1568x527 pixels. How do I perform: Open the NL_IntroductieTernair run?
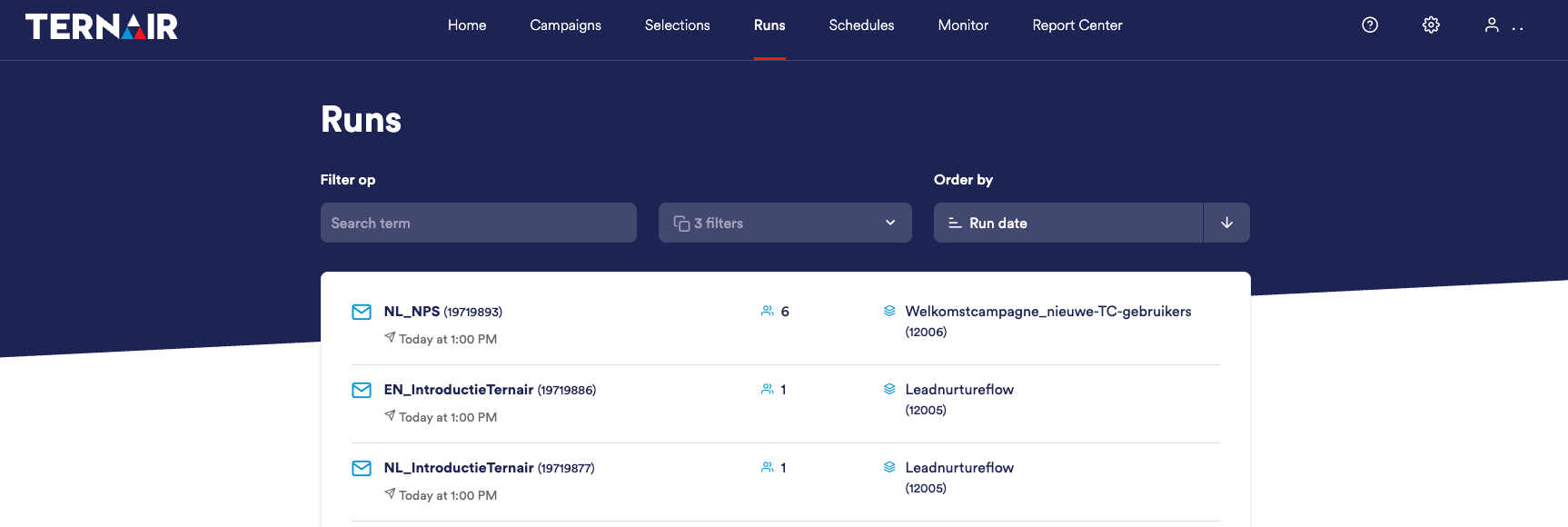tap(459, 468)
